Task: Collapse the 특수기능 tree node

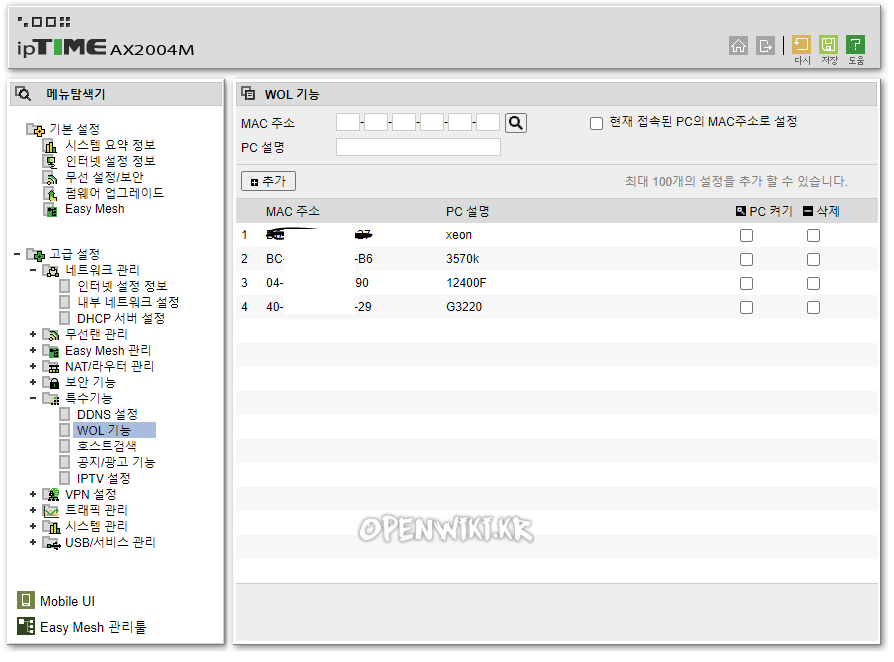Action: tap(33, 398)
